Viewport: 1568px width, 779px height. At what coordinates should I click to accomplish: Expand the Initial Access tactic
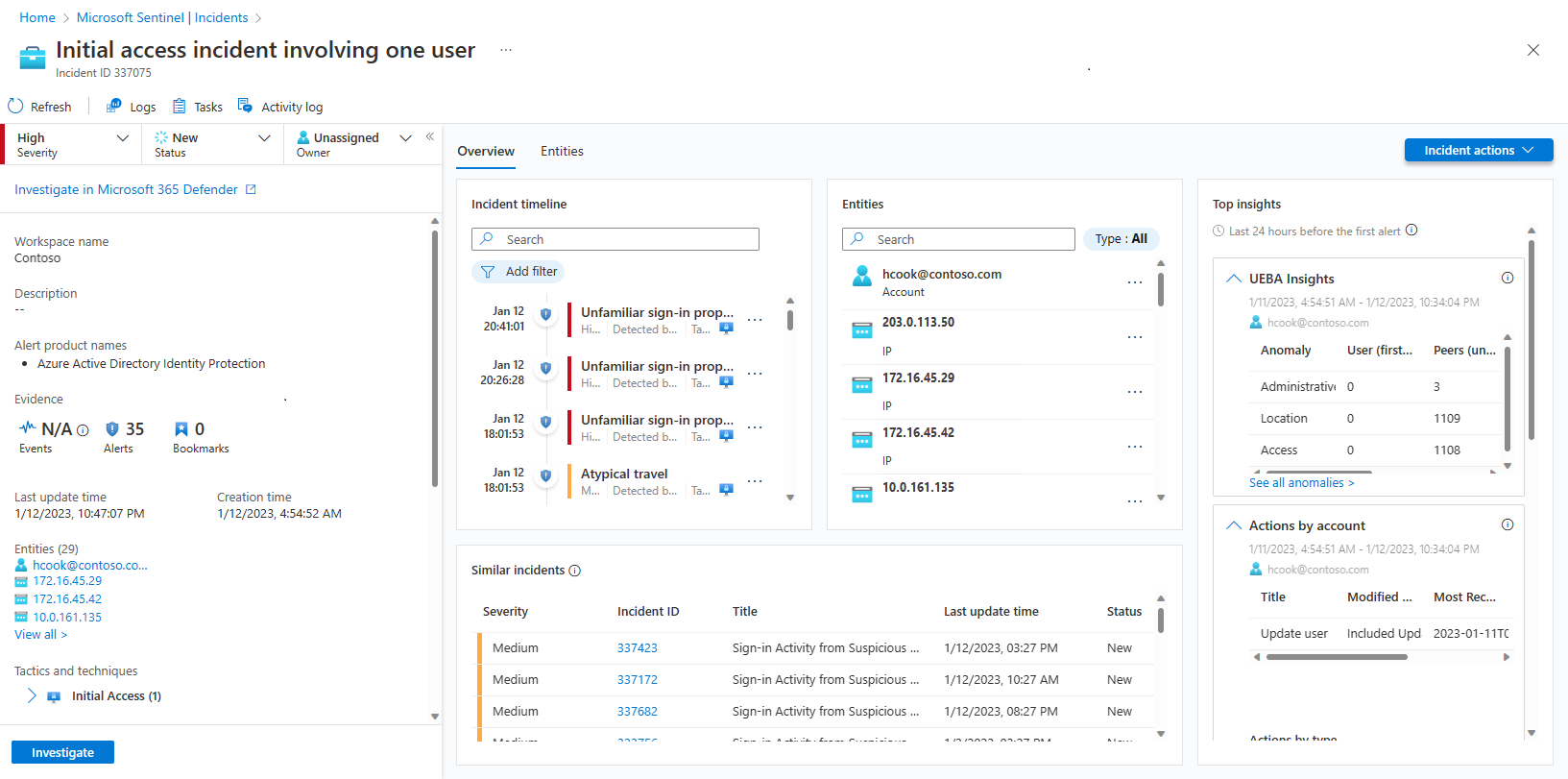32,695
